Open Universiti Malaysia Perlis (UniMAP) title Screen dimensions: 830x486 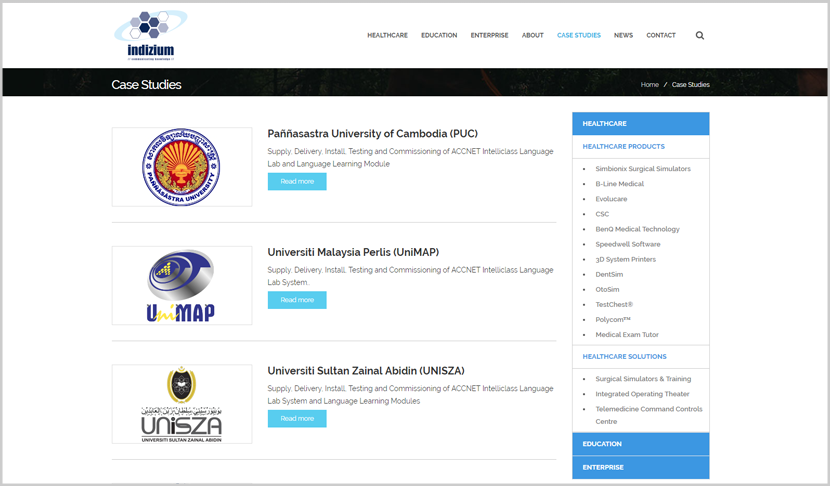[353, 252]
